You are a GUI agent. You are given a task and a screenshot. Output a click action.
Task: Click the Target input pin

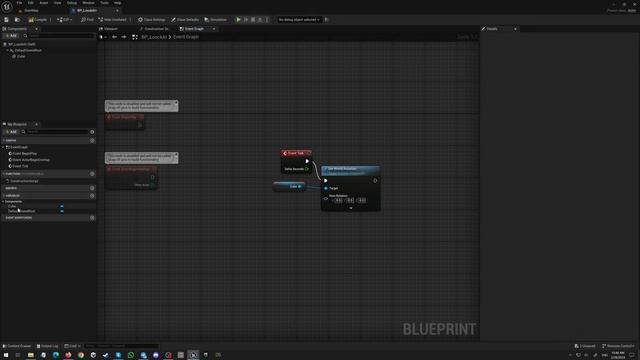326,188
